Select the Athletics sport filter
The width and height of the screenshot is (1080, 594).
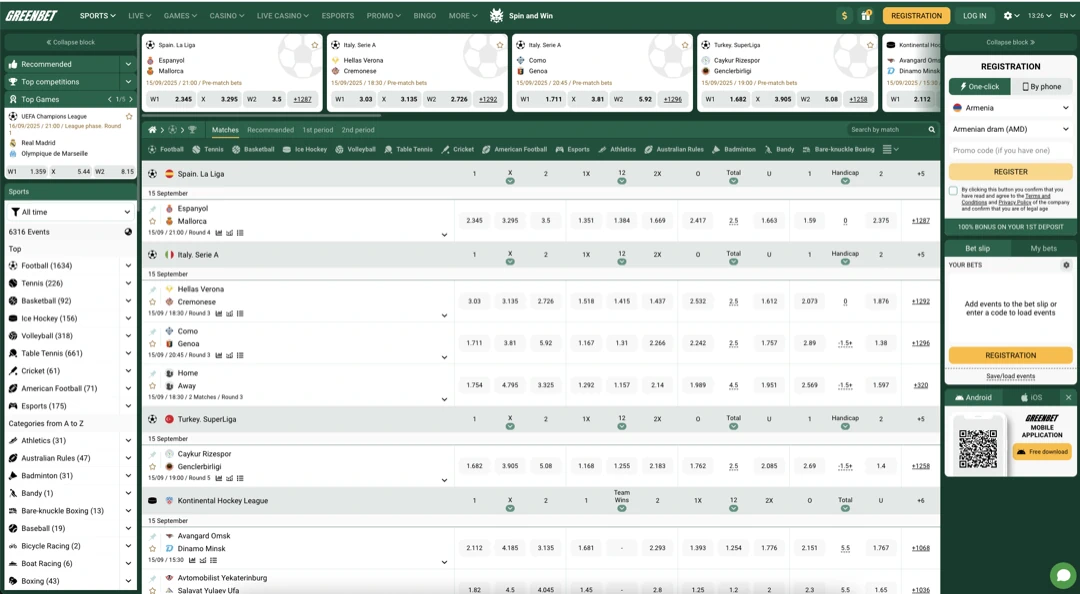coord(617,150)
